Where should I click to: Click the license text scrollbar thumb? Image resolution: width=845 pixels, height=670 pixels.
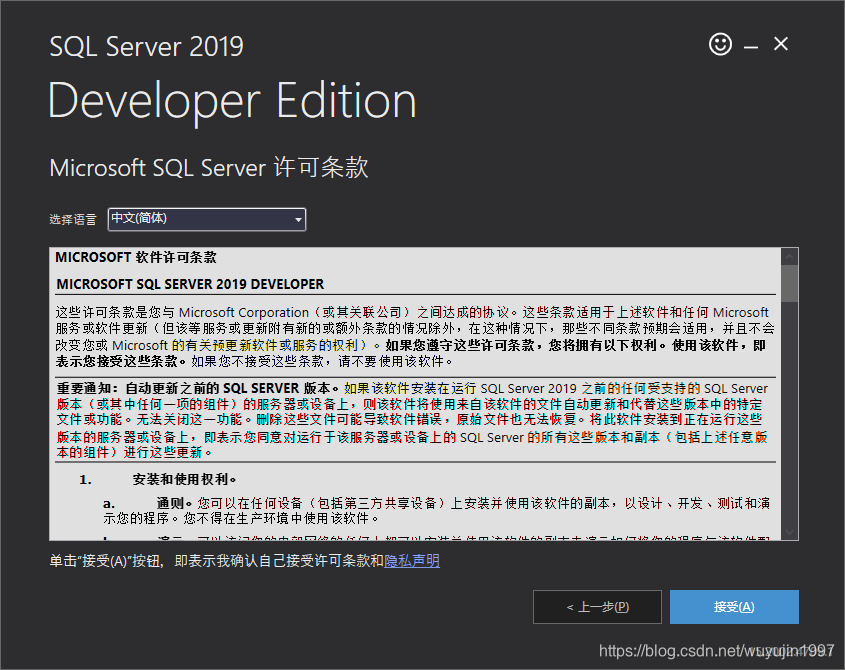point(789,284)
